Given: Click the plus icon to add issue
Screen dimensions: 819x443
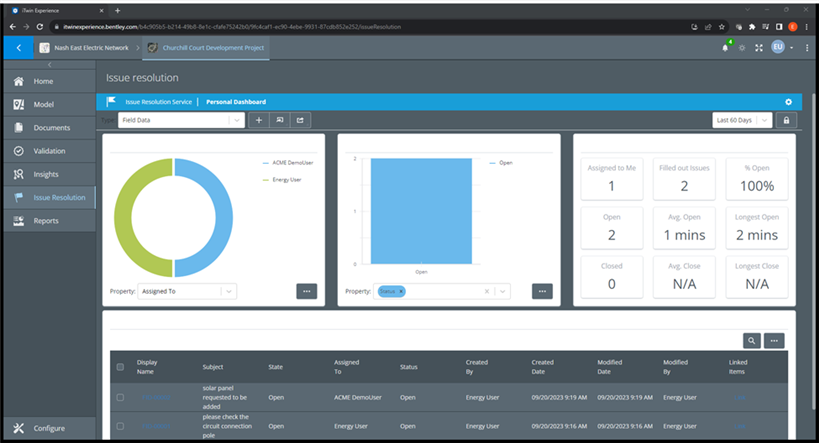Looking at the screenshot, I should click(258, 120).
